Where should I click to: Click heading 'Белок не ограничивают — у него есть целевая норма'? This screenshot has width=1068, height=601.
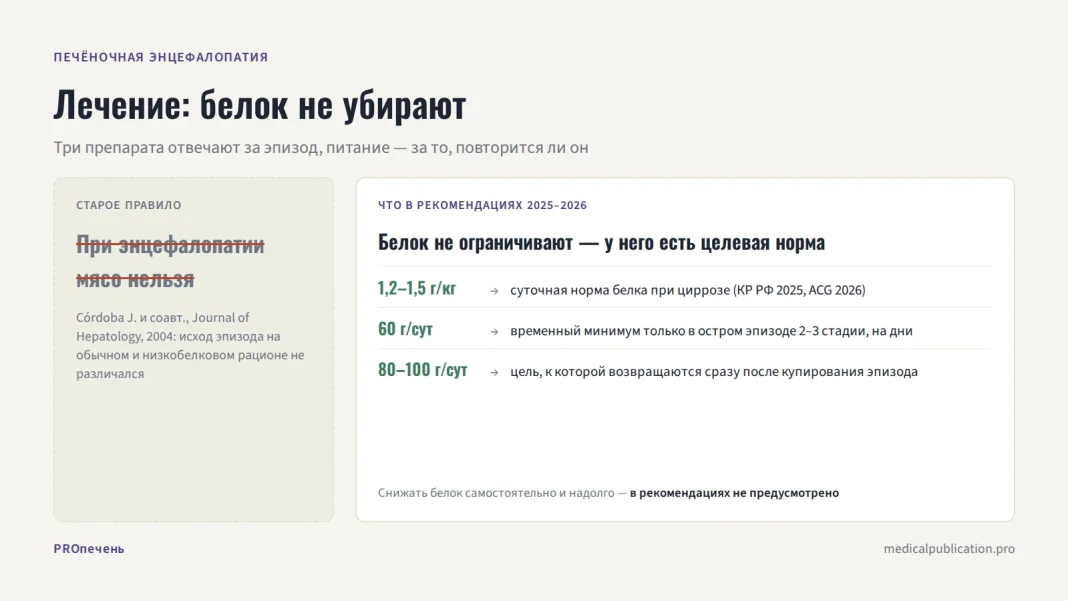point(601,242)
